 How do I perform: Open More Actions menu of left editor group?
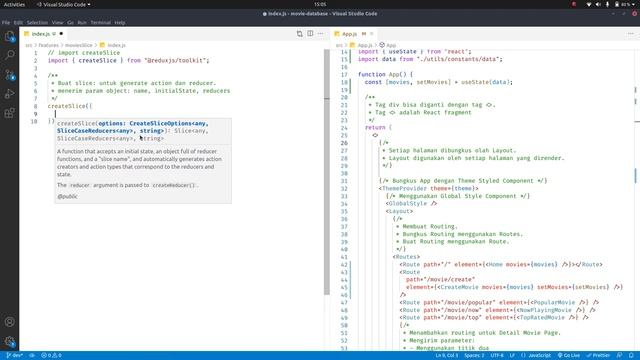[320, 34]
